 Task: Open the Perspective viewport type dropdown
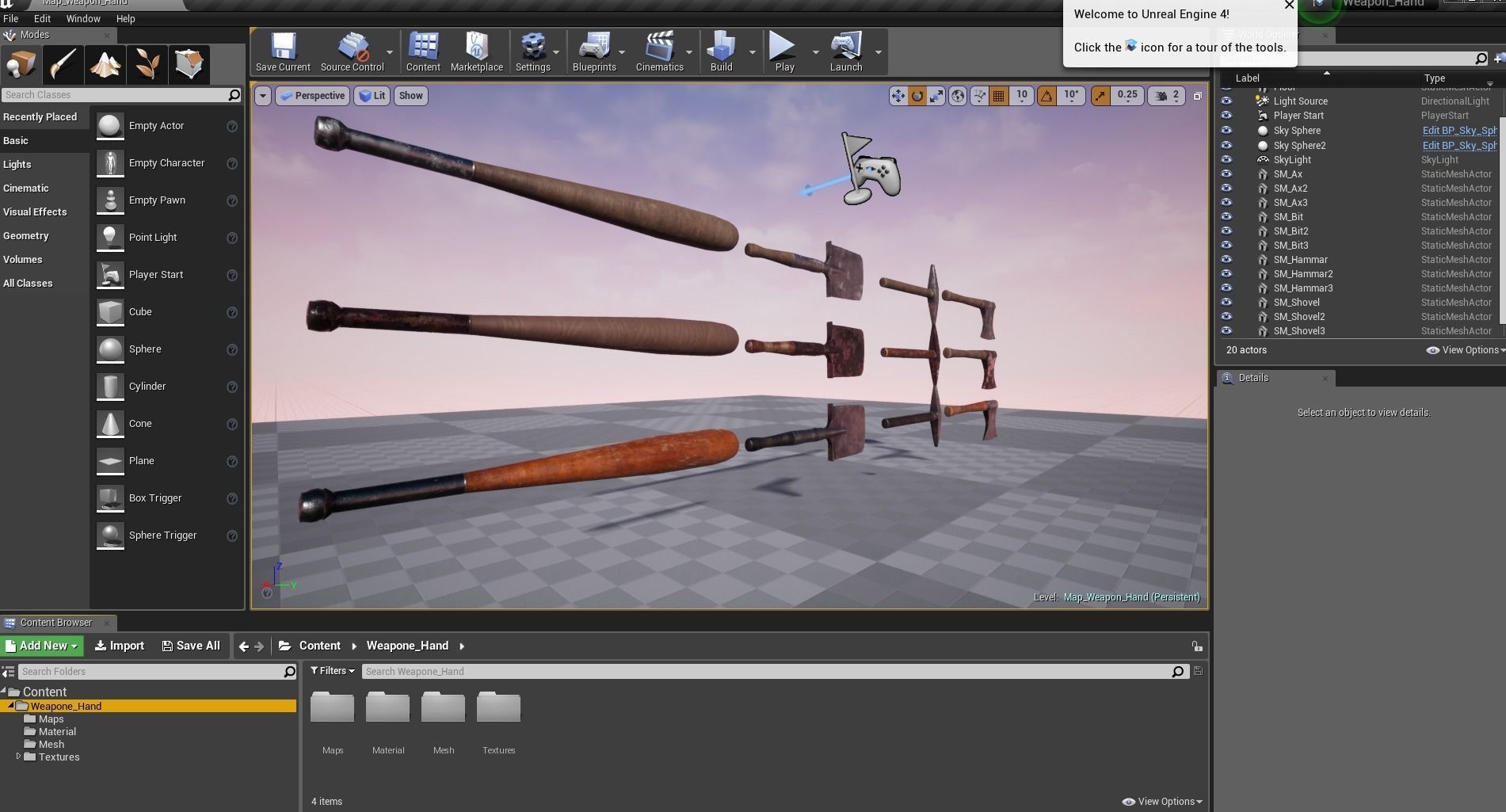pos(312,96)
